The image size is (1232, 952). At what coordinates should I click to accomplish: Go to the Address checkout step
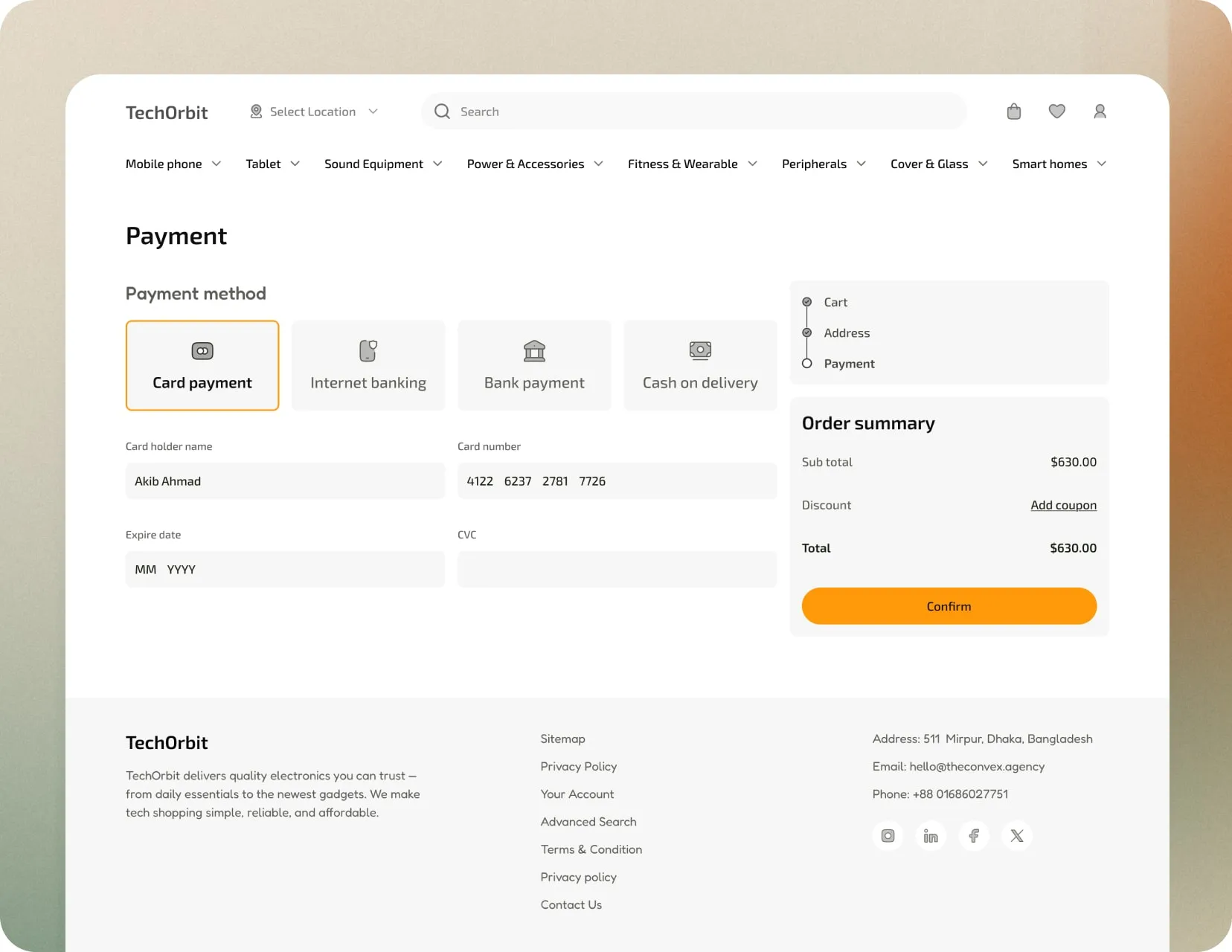pos(847,333)
